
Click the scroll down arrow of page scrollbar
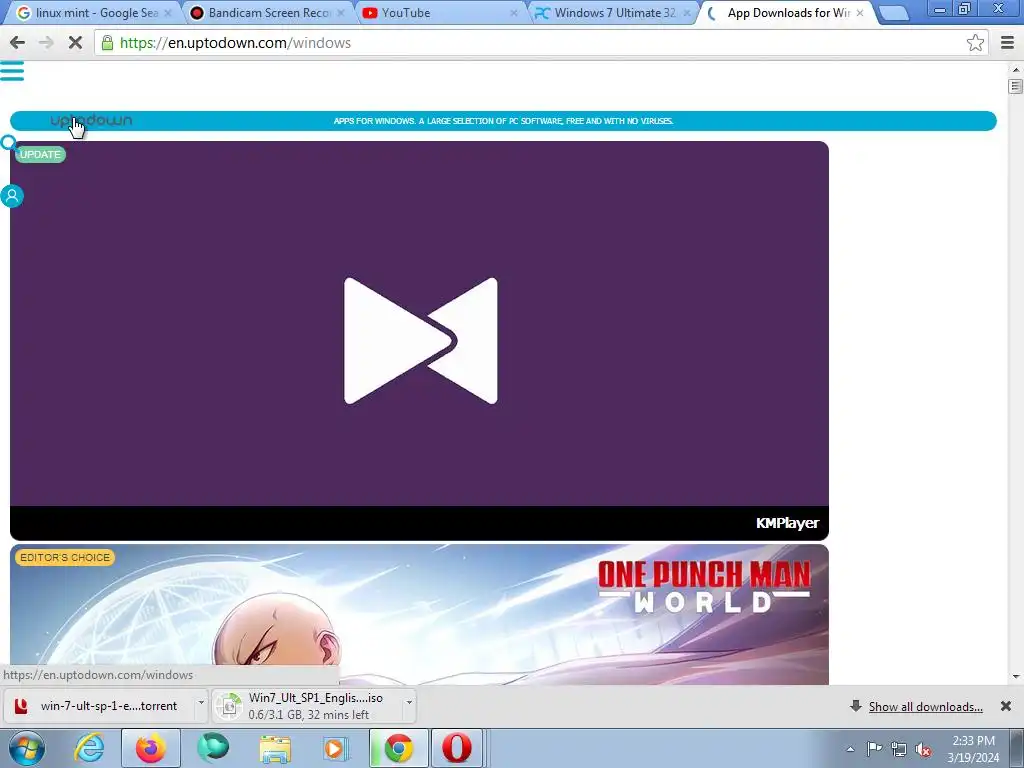pos(1016,677)
